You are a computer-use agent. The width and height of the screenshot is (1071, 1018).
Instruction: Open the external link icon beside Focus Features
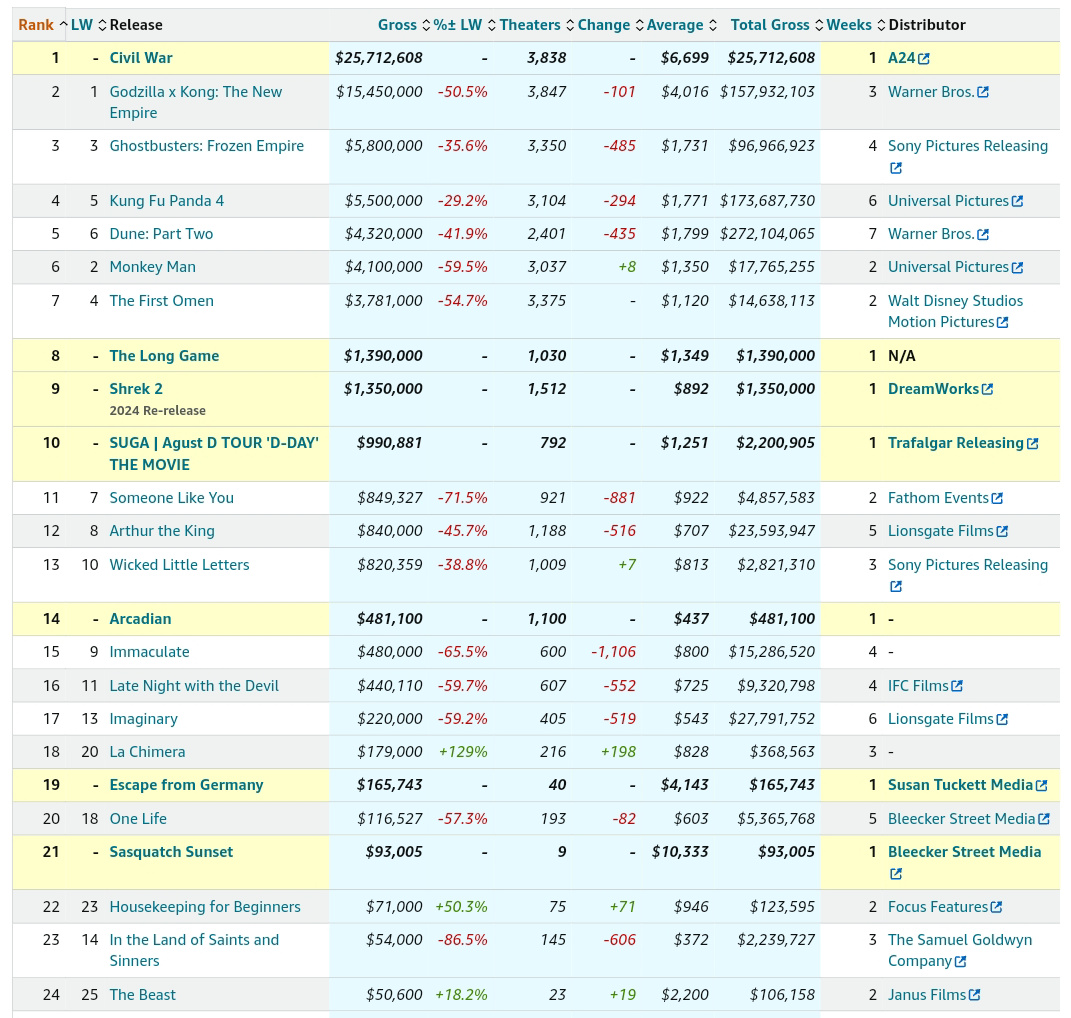[997, 907]
